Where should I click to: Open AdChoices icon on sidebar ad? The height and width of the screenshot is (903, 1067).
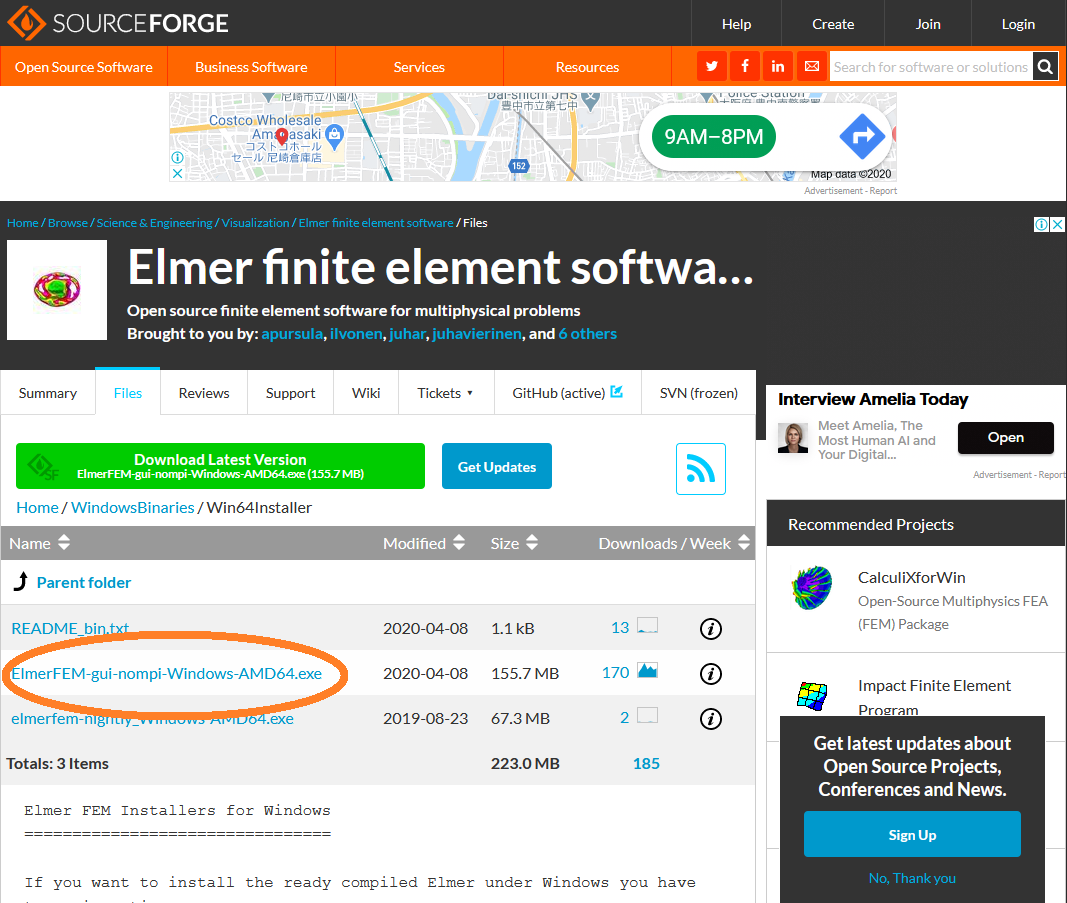[1041, 225]
